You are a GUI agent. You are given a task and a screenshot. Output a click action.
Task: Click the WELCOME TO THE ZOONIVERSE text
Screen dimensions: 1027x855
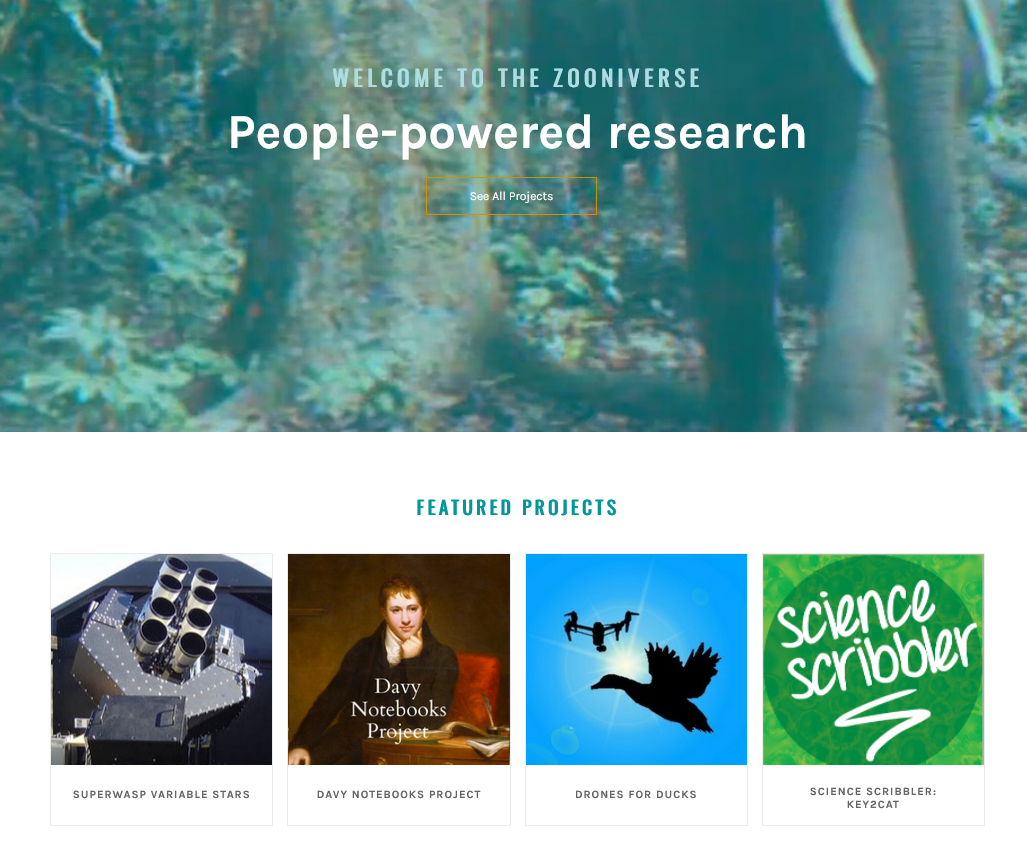pos(517,78)
